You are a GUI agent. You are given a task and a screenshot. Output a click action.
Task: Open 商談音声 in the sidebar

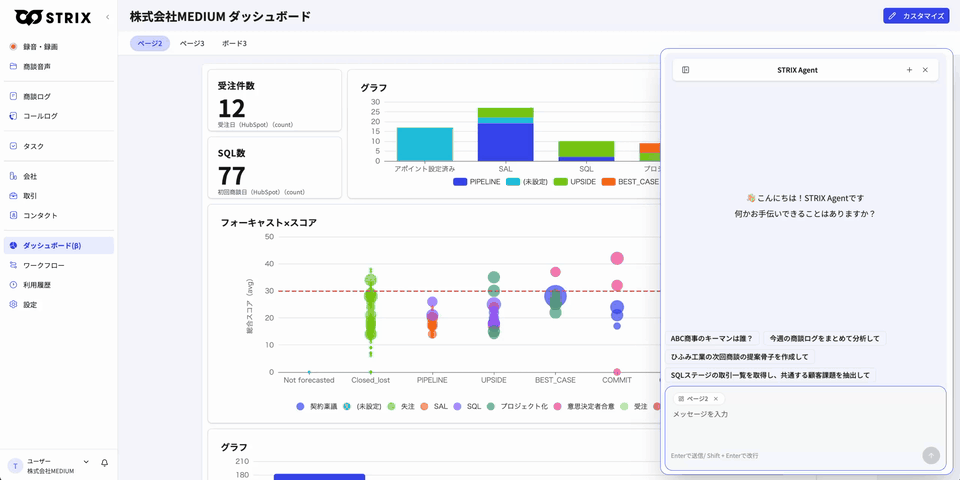(x=59, y=66)
